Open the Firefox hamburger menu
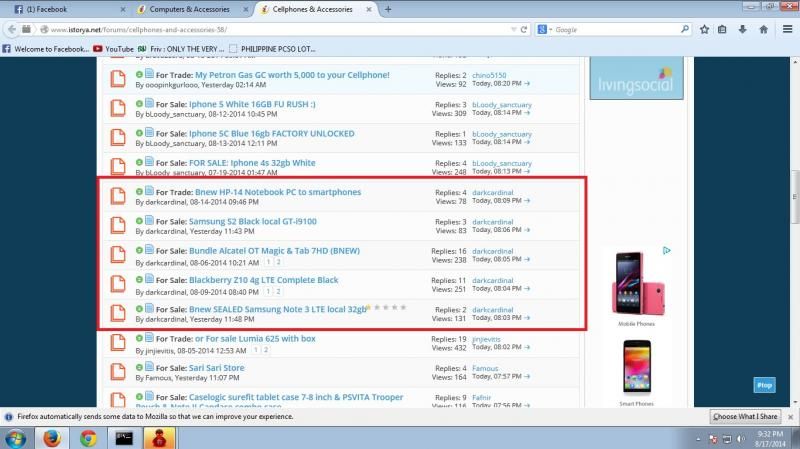This screenshot has height=449, width=800. (785, 30)
